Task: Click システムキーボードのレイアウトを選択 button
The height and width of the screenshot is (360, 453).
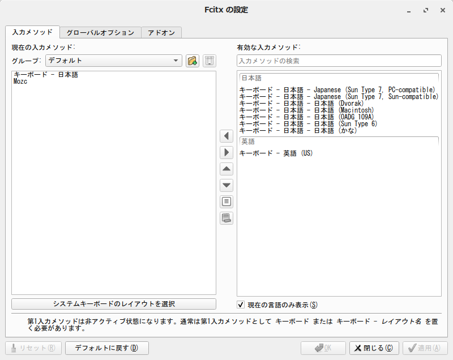Action: click(114, 304)
